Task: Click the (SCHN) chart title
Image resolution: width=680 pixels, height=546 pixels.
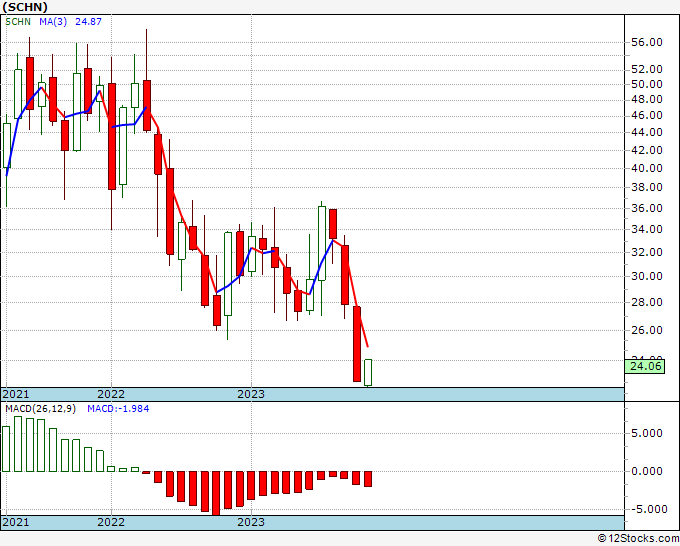Action: (25, 7)
